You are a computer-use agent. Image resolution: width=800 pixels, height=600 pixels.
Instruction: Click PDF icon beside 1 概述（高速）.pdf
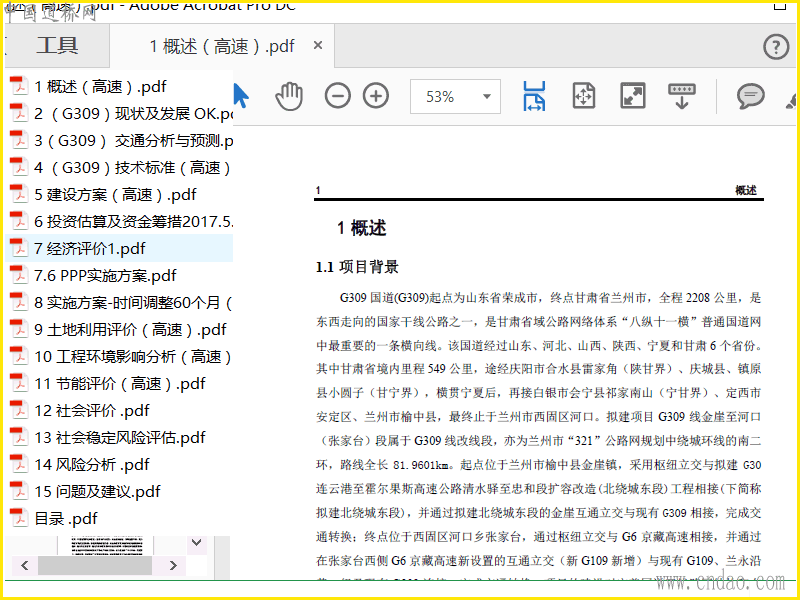[x=19, y=86]
